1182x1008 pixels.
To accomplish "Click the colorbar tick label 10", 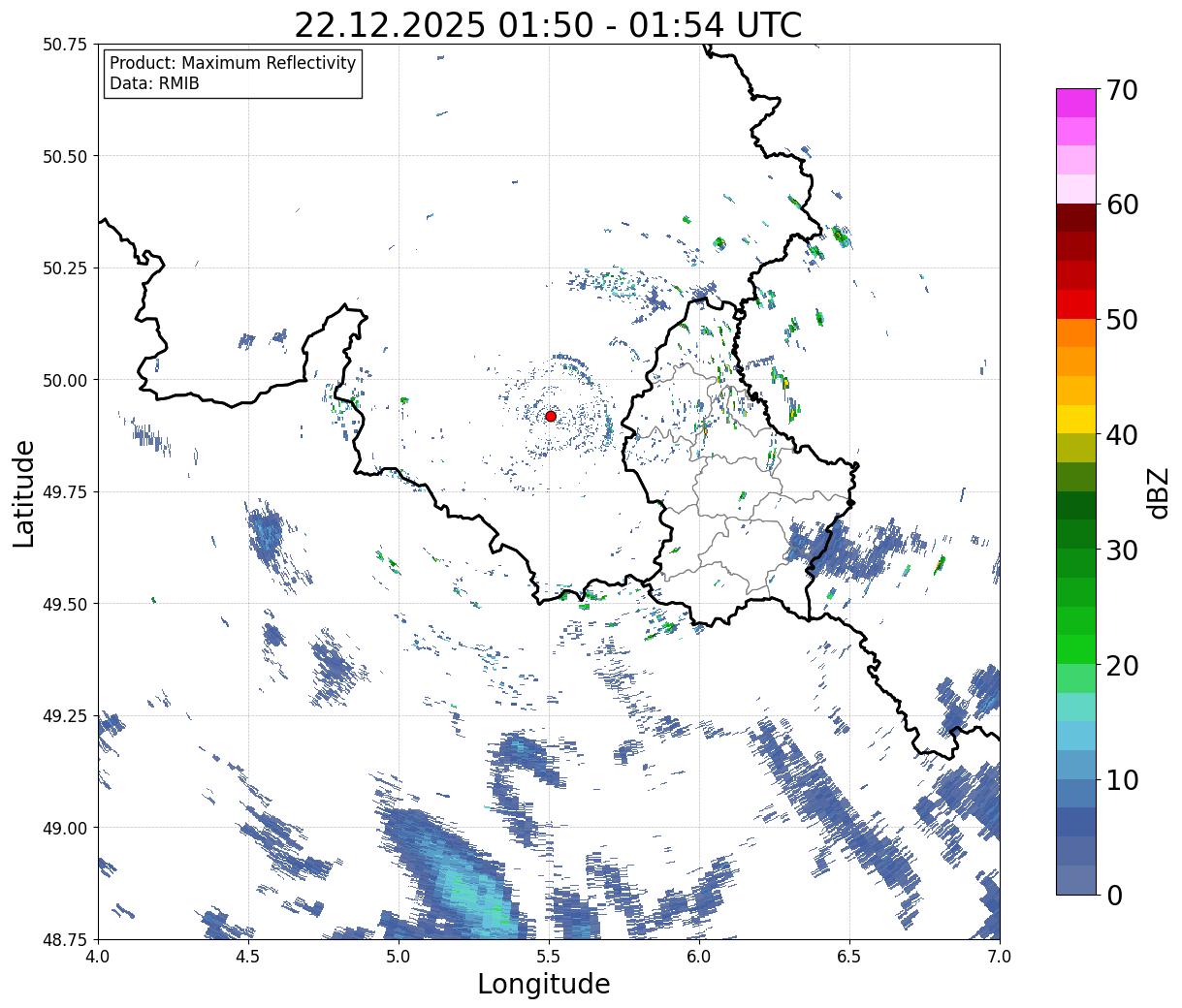I will pos(1122,779).
